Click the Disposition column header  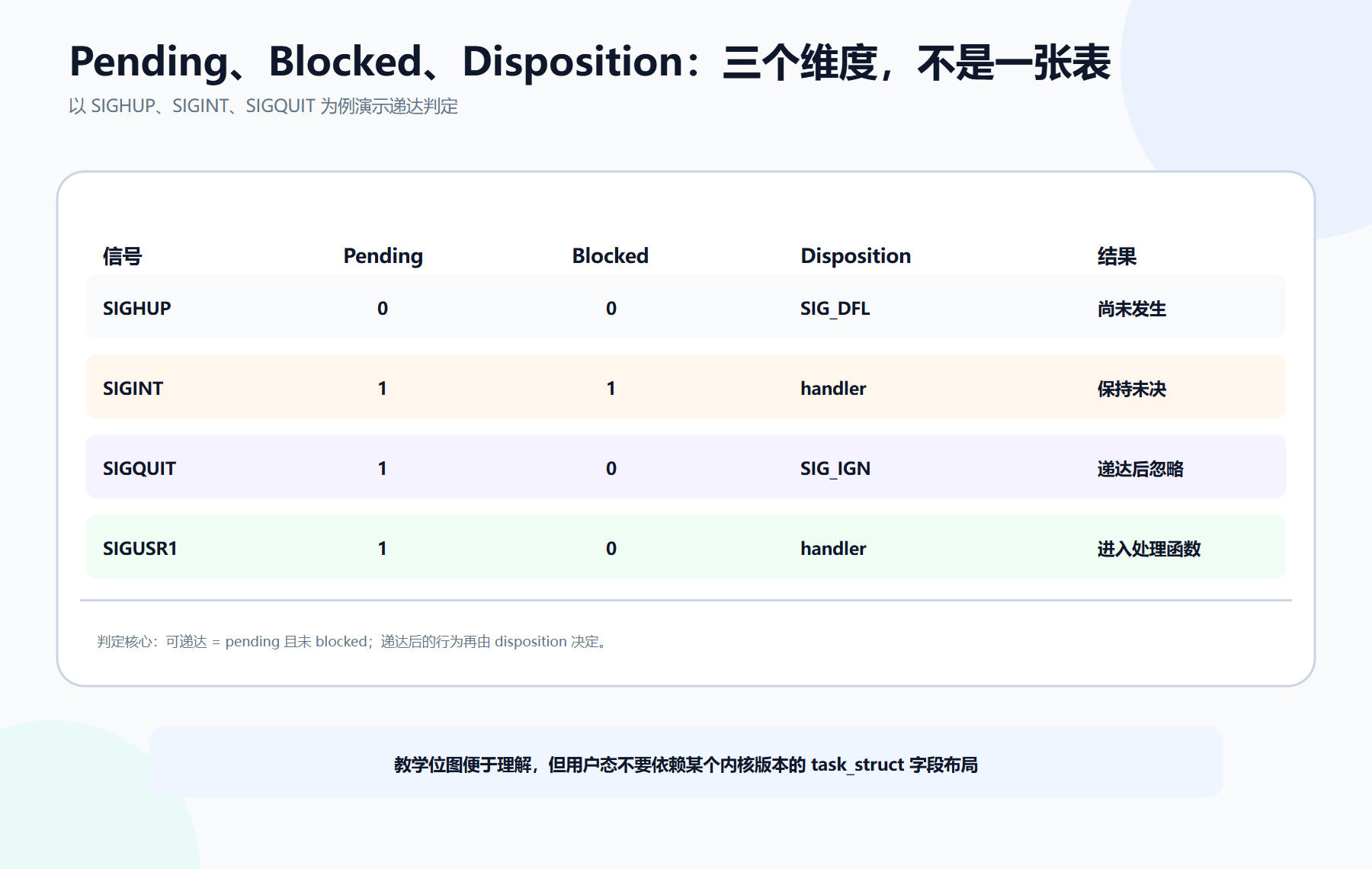[x=855, y=256]
